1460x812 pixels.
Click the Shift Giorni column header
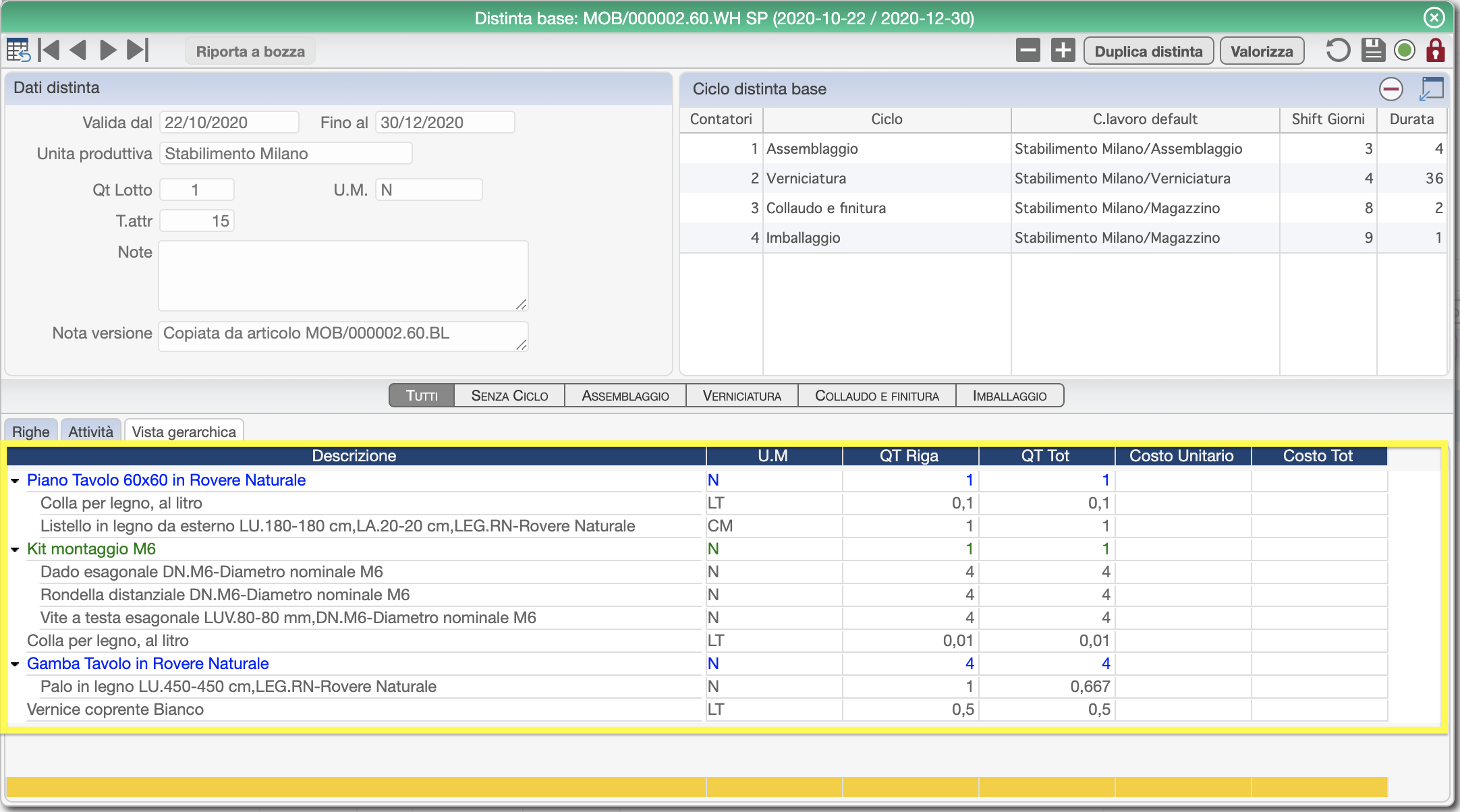pos(1328,119)
